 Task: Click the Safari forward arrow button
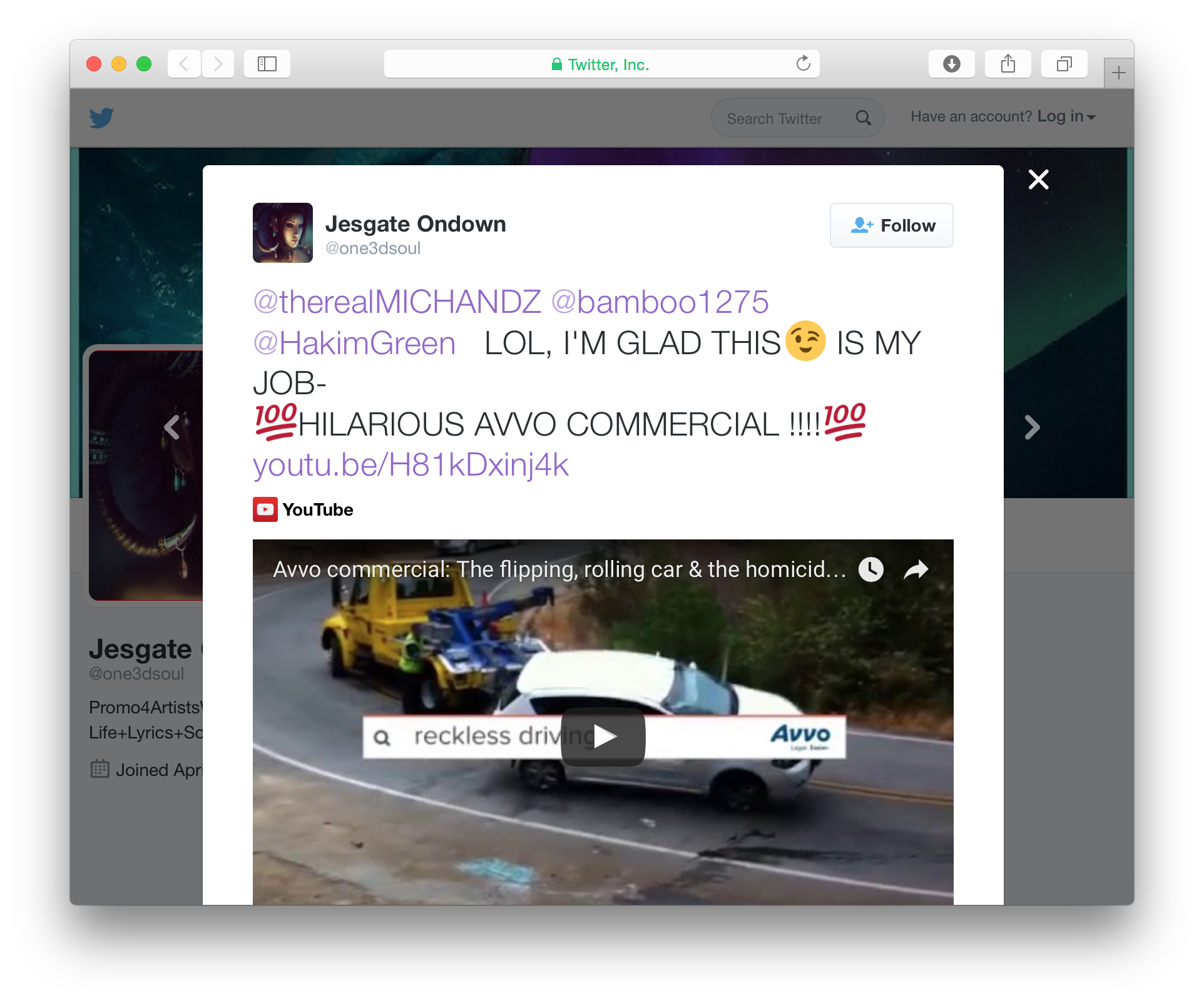(x=218, y=64)
